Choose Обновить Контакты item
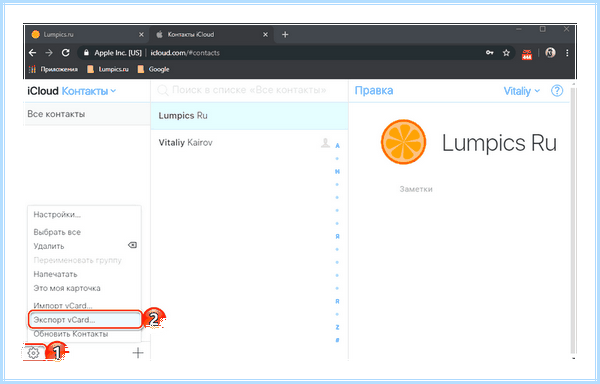600x384 pixels. (x=84, y=334)
